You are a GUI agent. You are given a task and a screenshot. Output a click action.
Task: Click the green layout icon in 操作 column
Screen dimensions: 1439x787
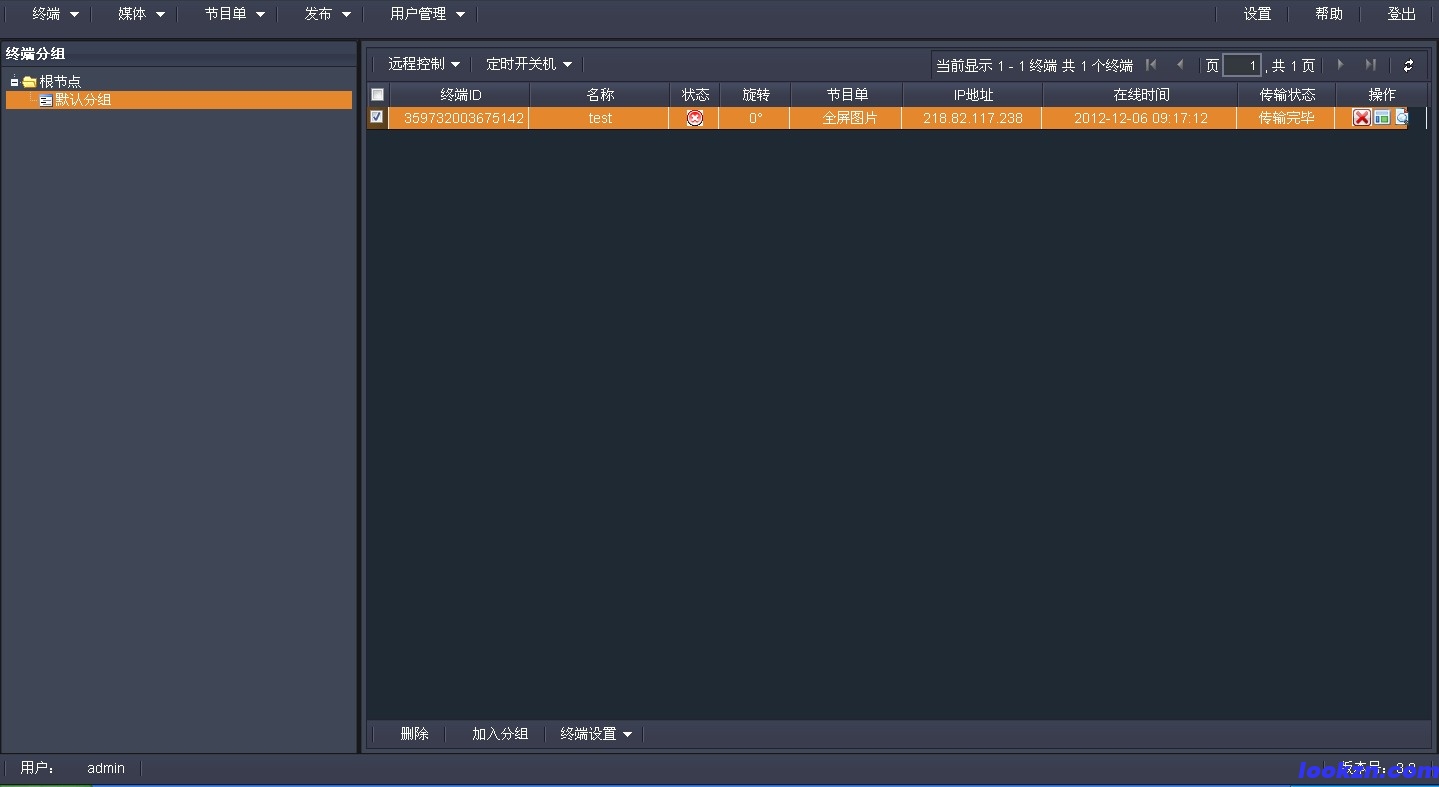(x=1382, y=118)
